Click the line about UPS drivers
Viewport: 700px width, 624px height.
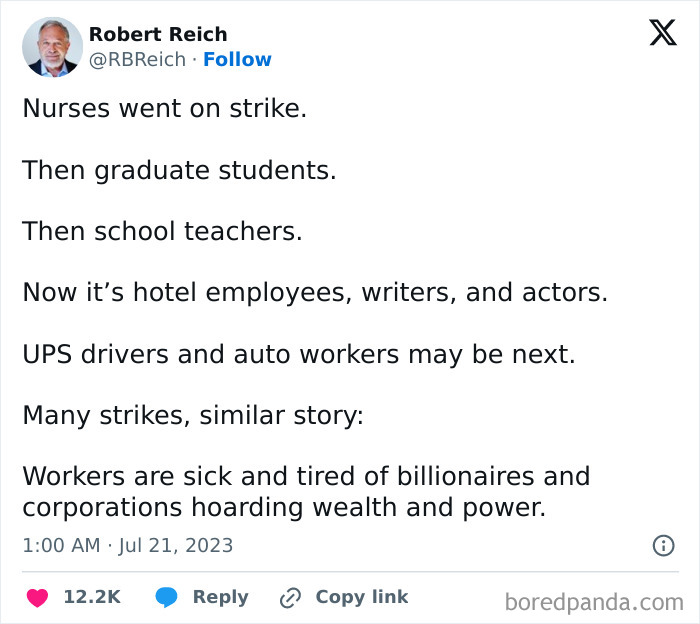pos(298,354)
